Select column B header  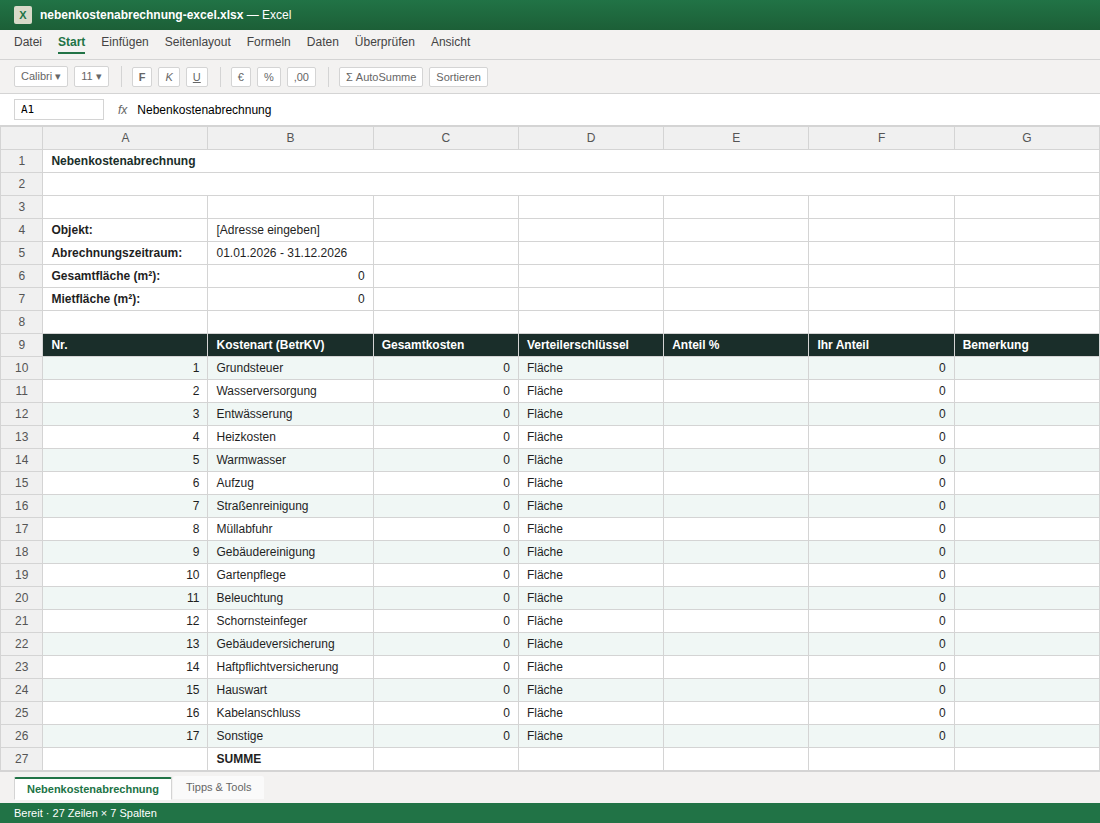290,138
